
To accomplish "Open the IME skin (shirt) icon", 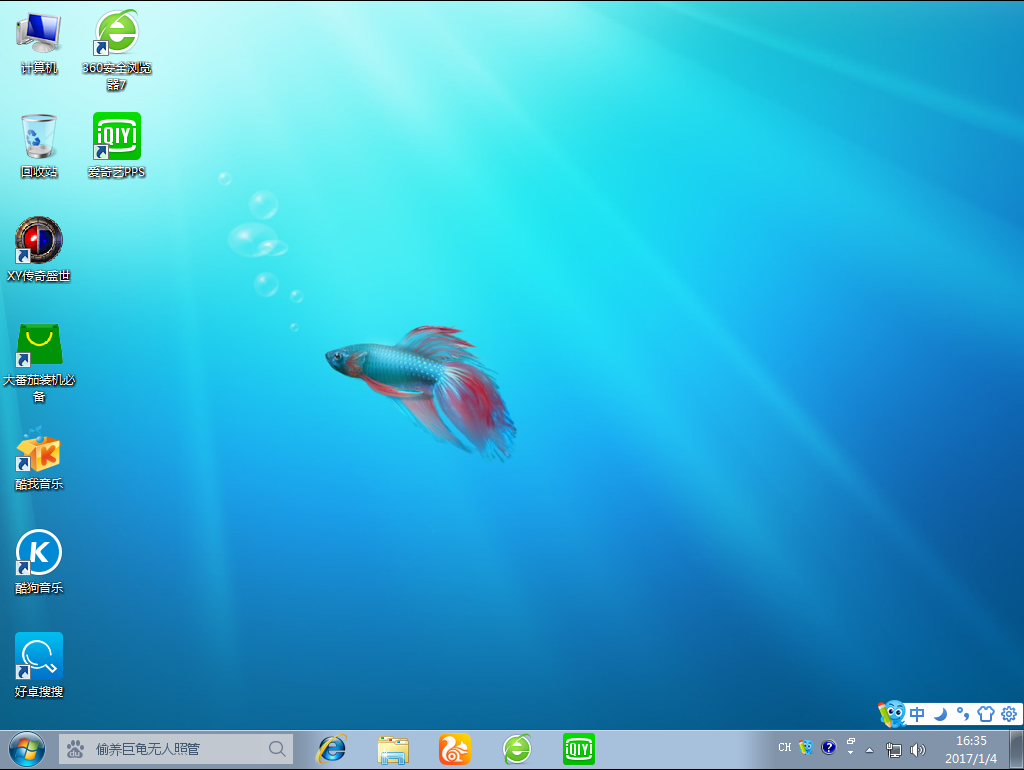I will [x=985, y=714].
